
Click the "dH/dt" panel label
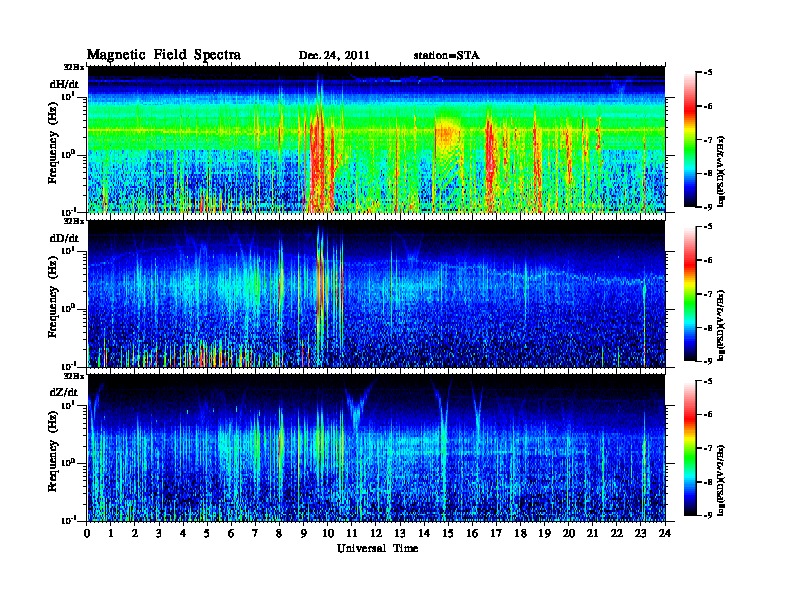click(x=64, y=84)
